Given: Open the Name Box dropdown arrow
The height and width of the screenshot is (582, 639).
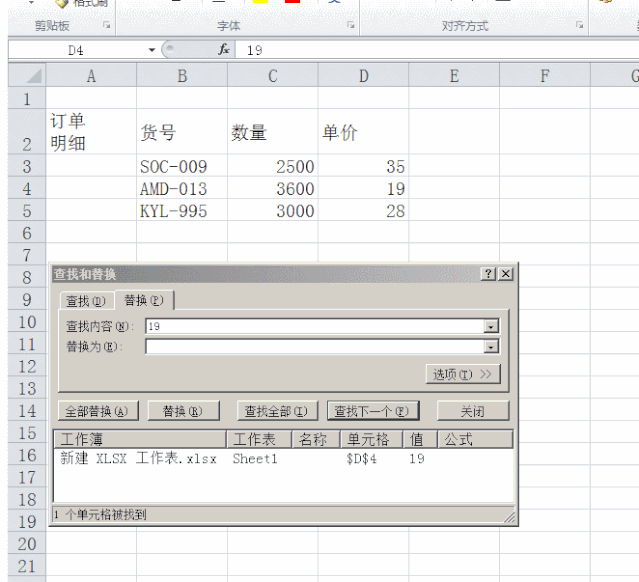Looking at the screenshot, I should pos(152,50).
